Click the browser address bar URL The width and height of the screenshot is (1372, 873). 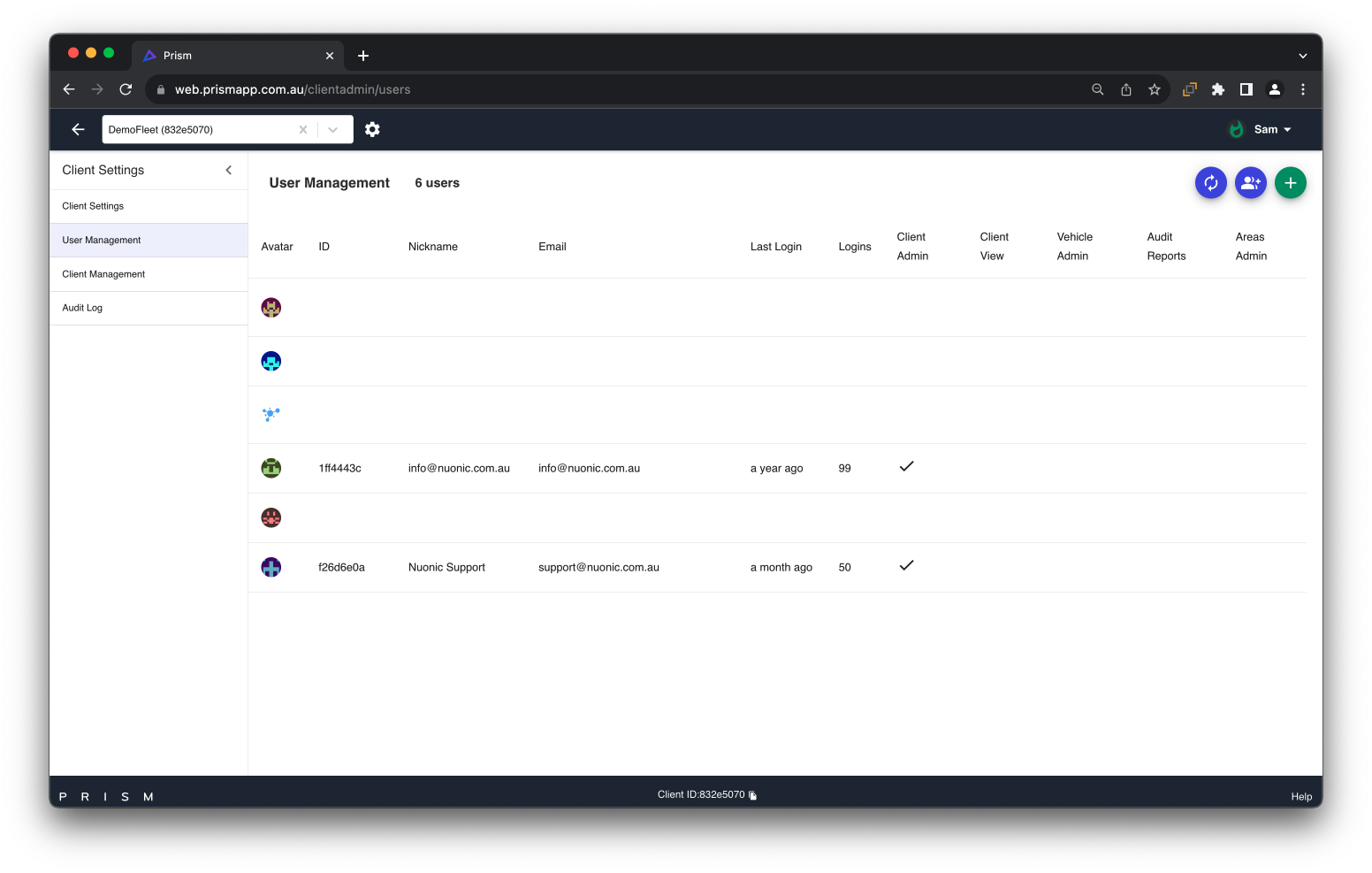point(293,89)
